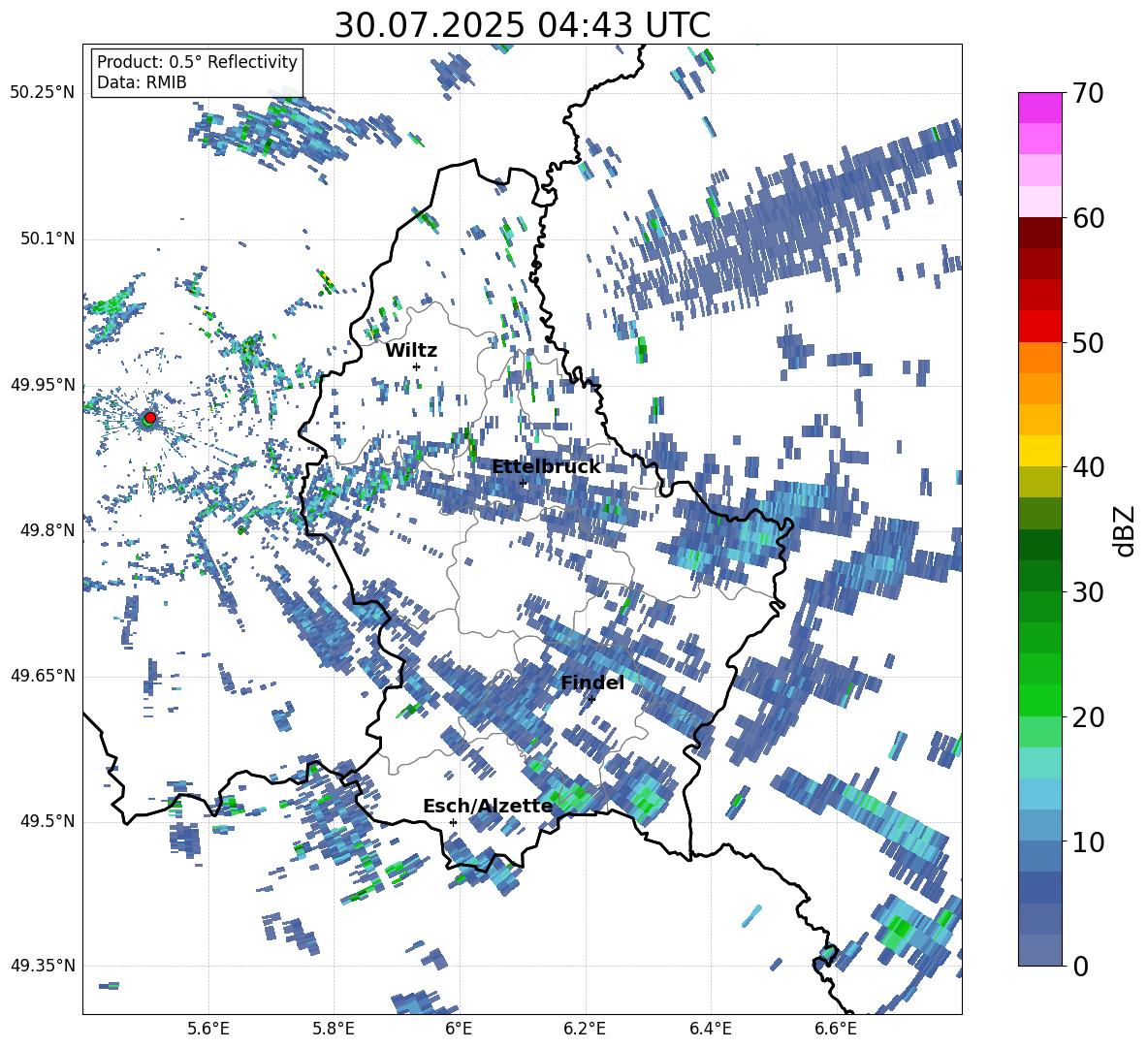Image resolution: width=1148 pixels, height=1048 pixels.
Task: Click the colorbar value 0
Action: 1081,966
